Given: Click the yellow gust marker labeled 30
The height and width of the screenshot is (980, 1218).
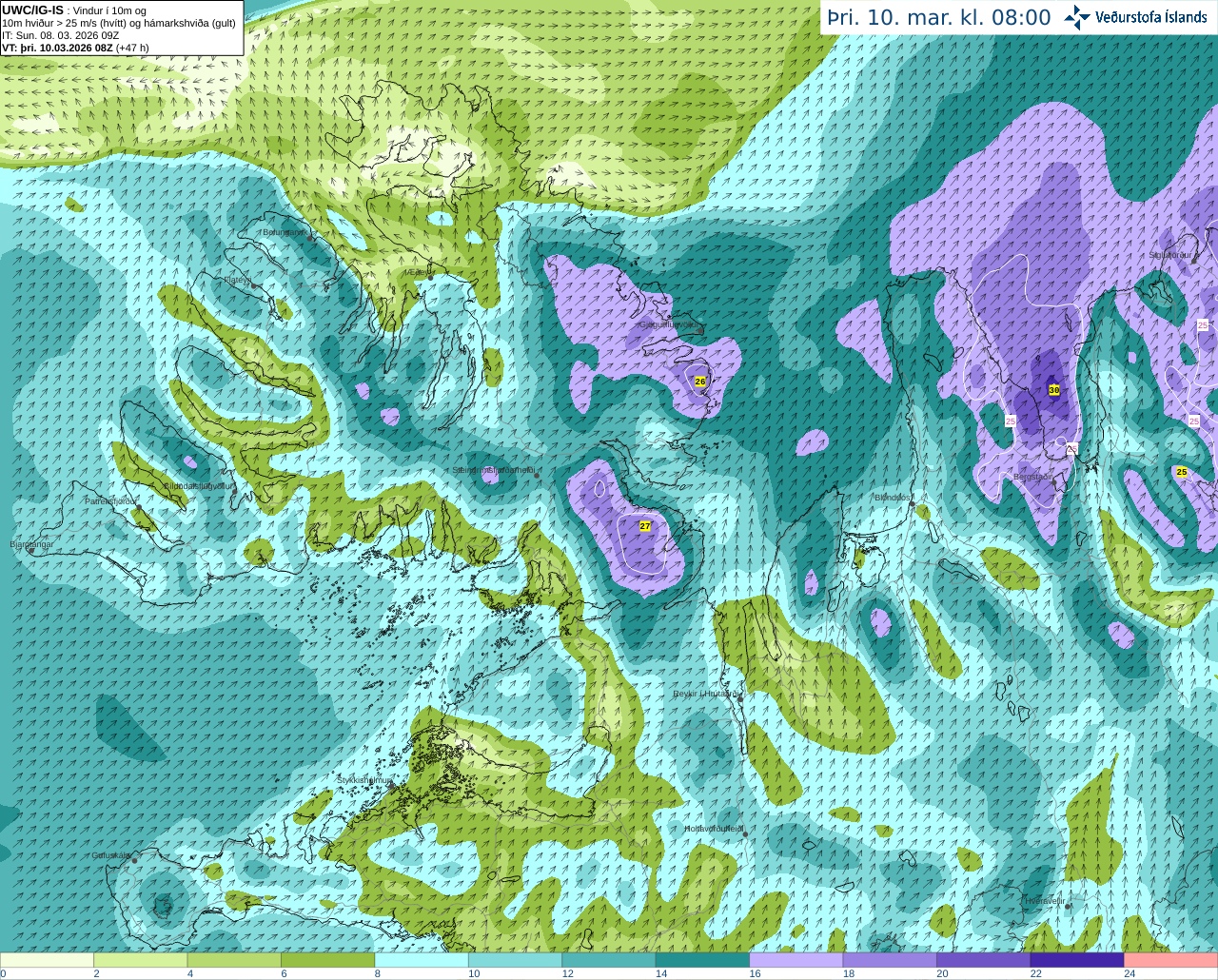Looking at the screenshot, I should 1054,390.
